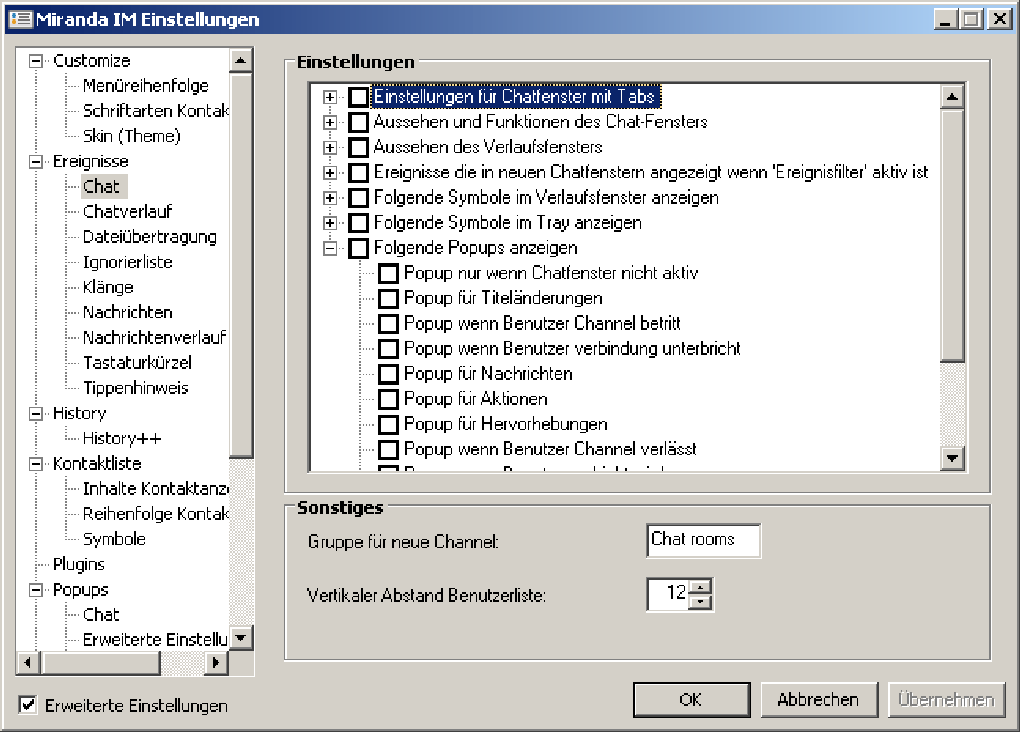Viewport: 1020px width, 732px height.
Task: Collapse the Kontaktliste tree node
Action: 36,464
